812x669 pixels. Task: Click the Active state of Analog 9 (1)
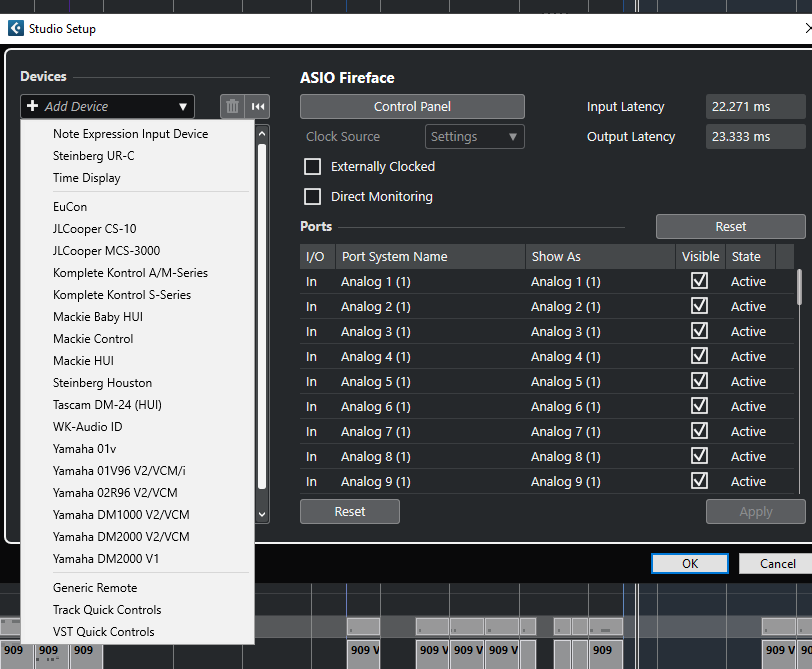tap(748, 482)
